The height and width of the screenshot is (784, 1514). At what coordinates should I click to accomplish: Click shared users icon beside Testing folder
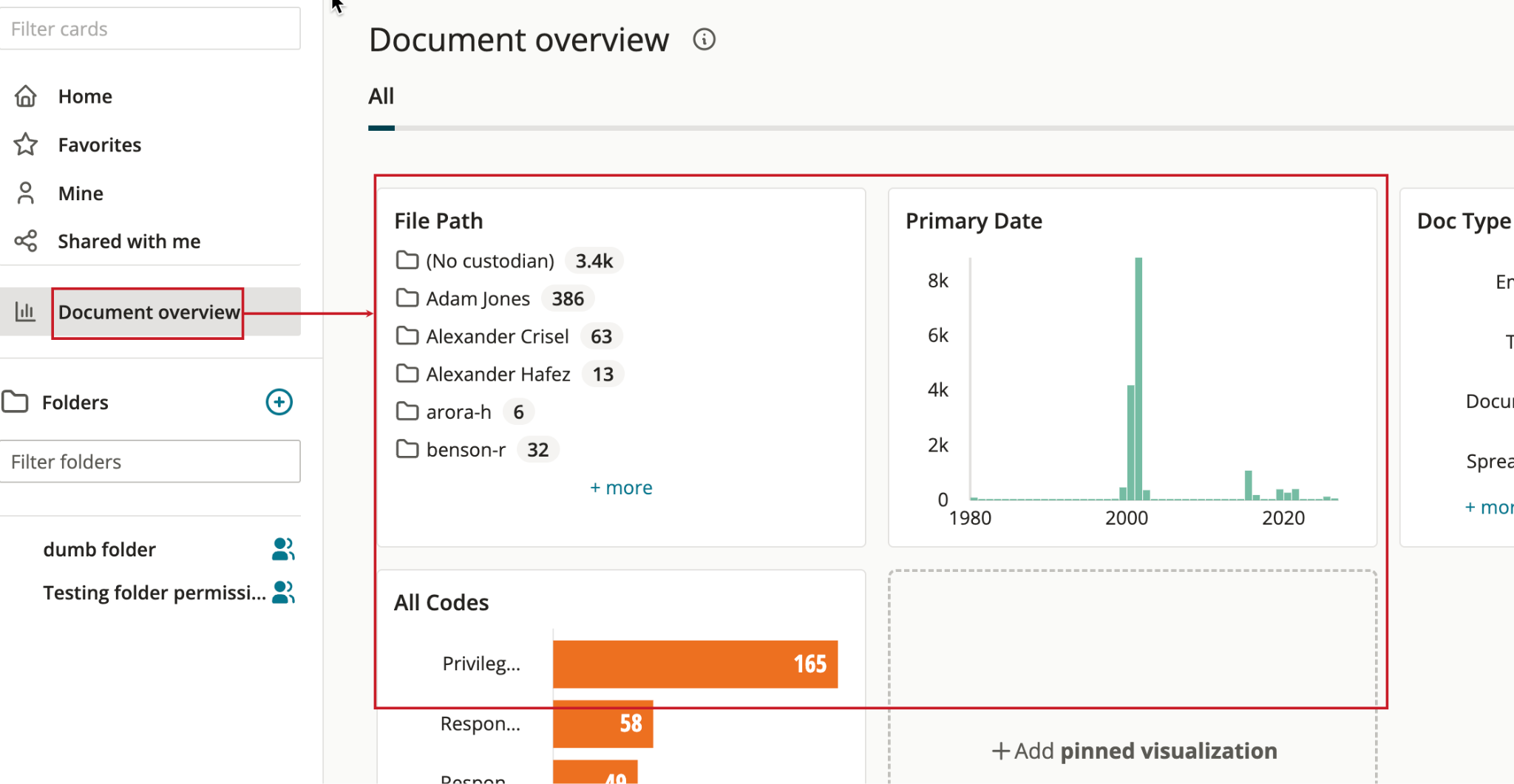283,592
